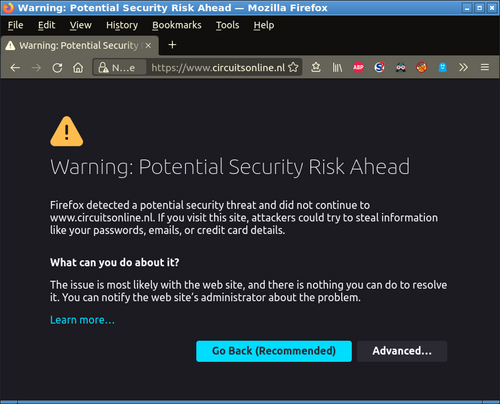Click the masked privacy extension icon
Image resolution: width=500 pixels, height=404 pixels.
tap(400, 68)
